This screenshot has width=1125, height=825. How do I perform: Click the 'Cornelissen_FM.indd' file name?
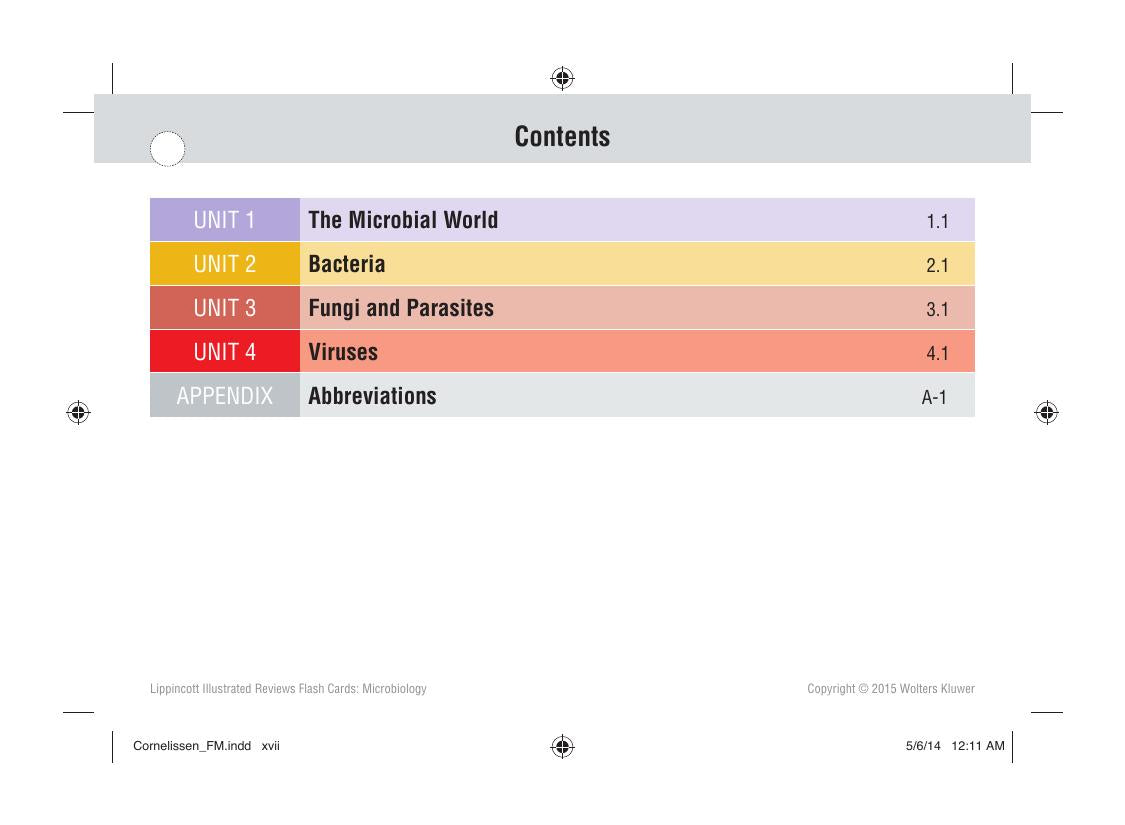click(x=192, y=746)
